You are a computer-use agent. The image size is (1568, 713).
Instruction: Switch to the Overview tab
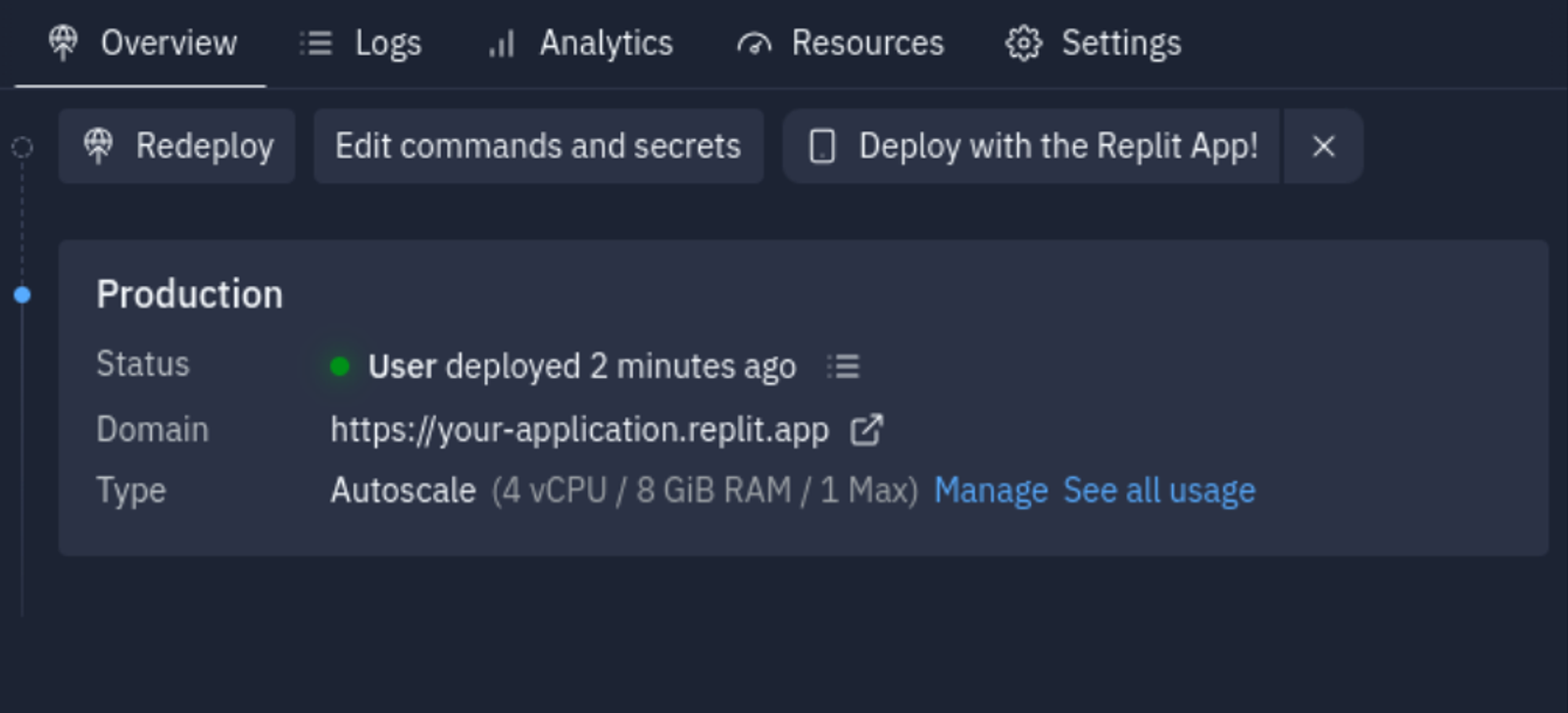142,43
